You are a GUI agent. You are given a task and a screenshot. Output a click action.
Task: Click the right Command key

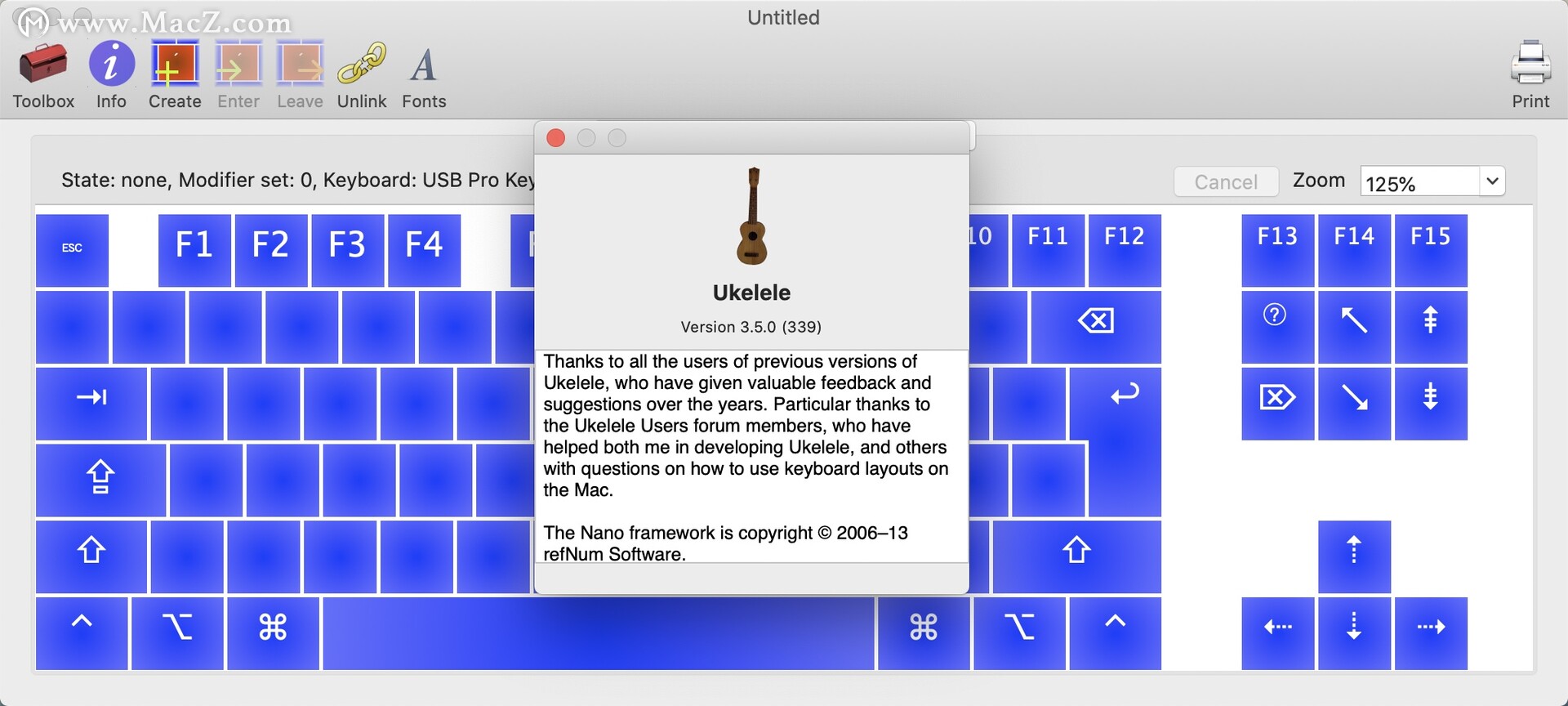[x=924, y=634]
